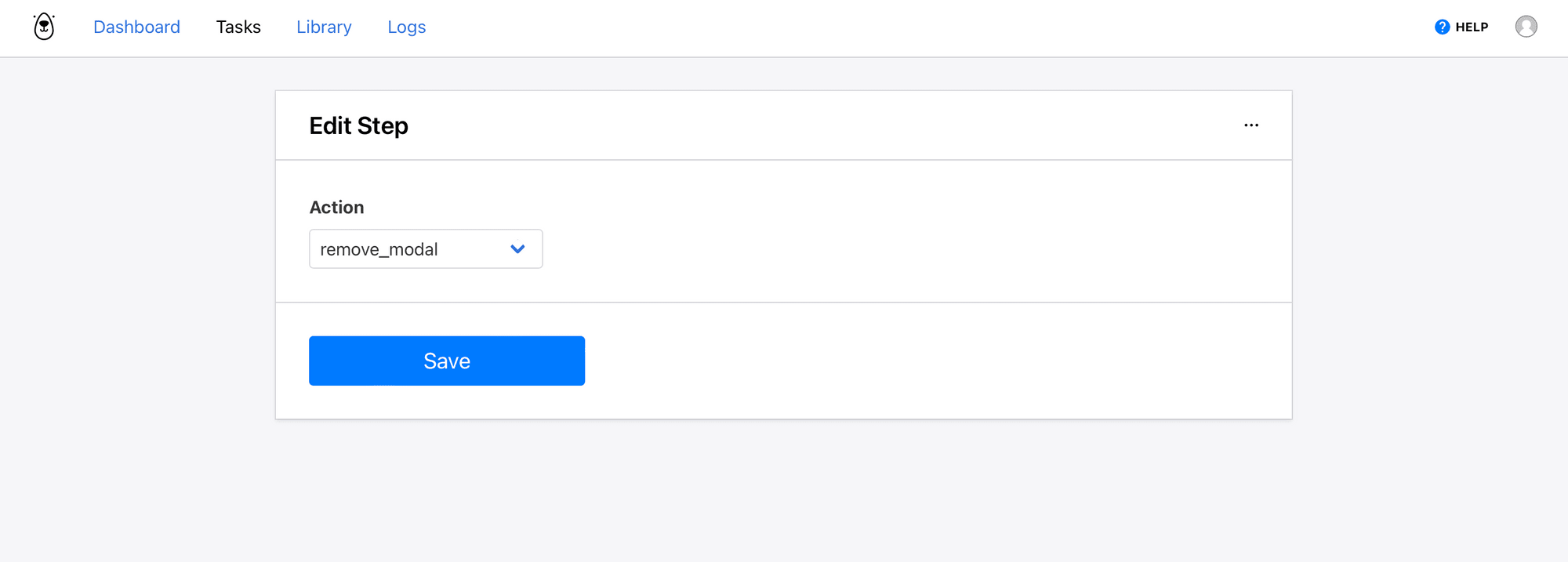The image size is (1568, 562).
Task: Click the remove_modal selected value text
Action: click(379, 249)
